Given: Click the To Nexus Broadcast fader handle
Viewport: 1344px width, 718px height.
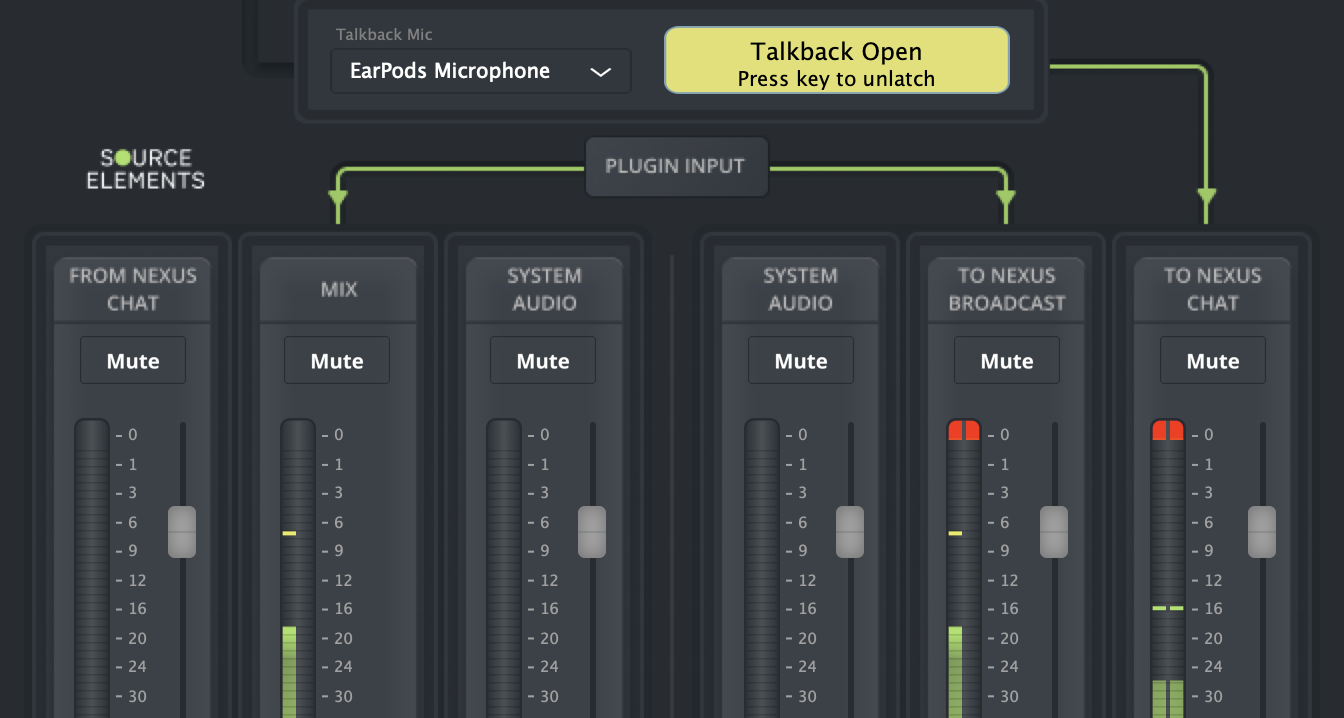Looking at the screenshot, I should 1054,531.
